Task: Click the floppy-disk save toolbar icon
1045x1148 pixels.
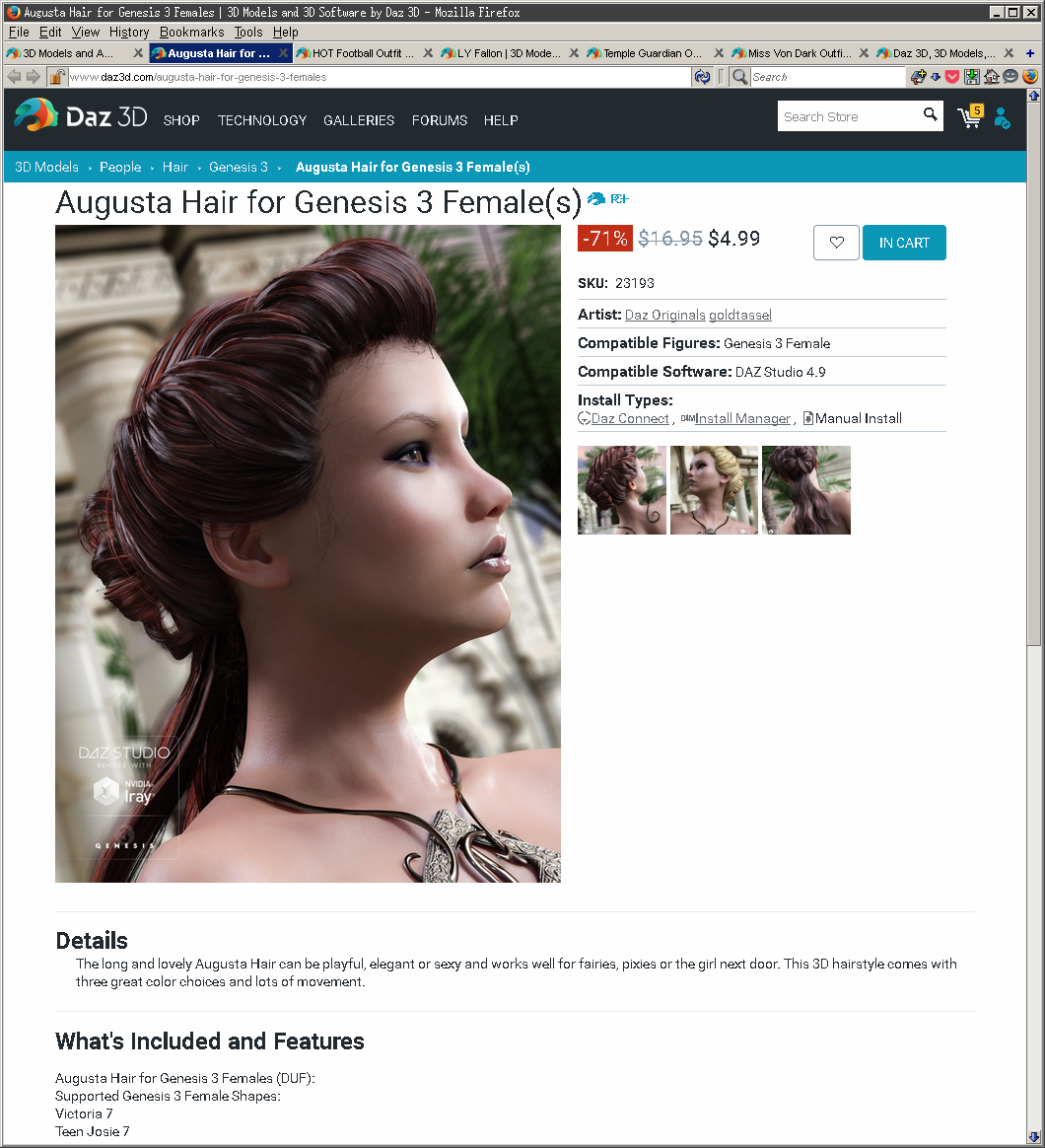Action: (972, 77)
